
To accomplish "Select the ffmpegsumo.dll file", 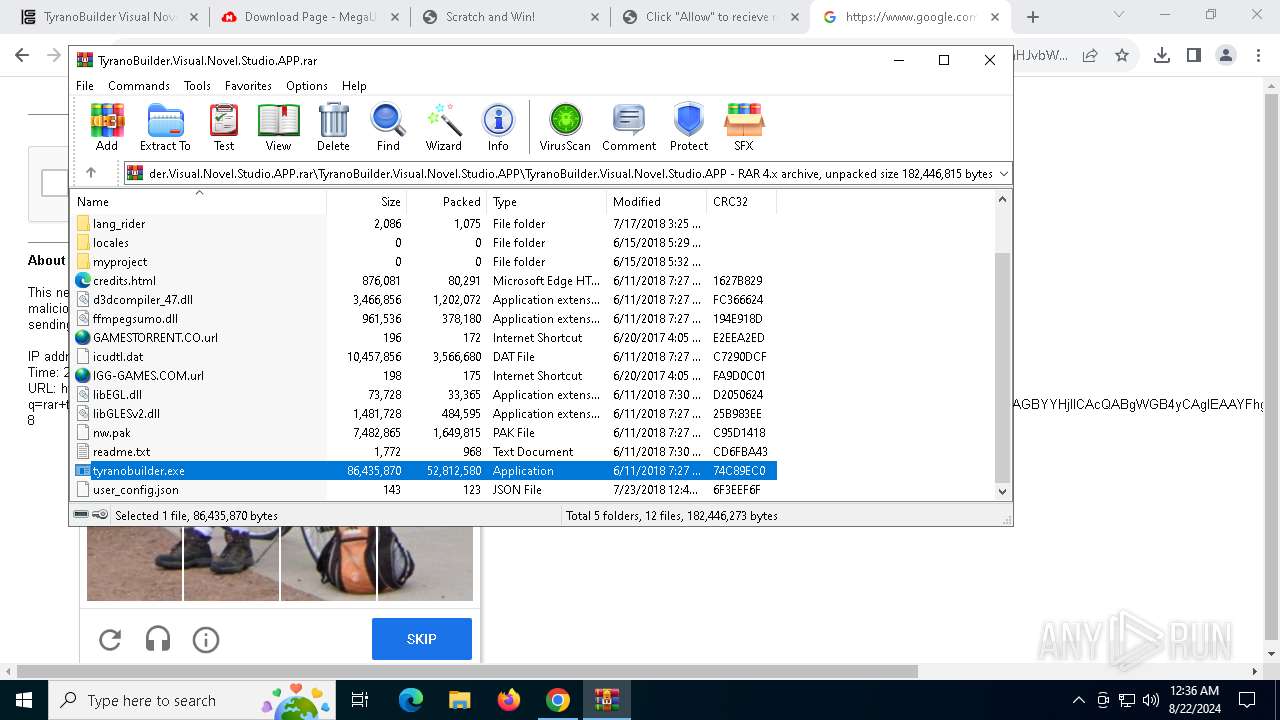I will 135,319.
